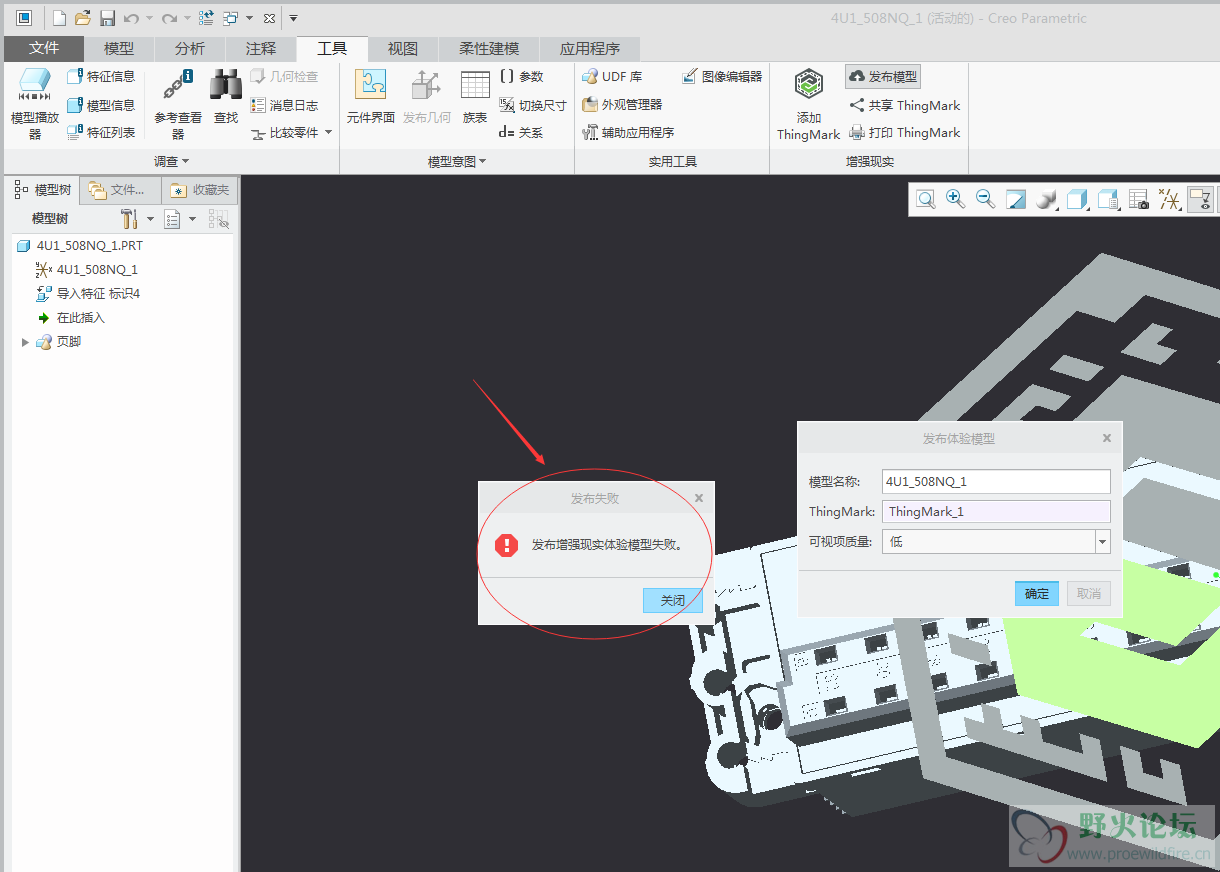Open the quick access toolbar customize dropdown
This screenshot has width=1220, height=872.
[x=293, y=18]
